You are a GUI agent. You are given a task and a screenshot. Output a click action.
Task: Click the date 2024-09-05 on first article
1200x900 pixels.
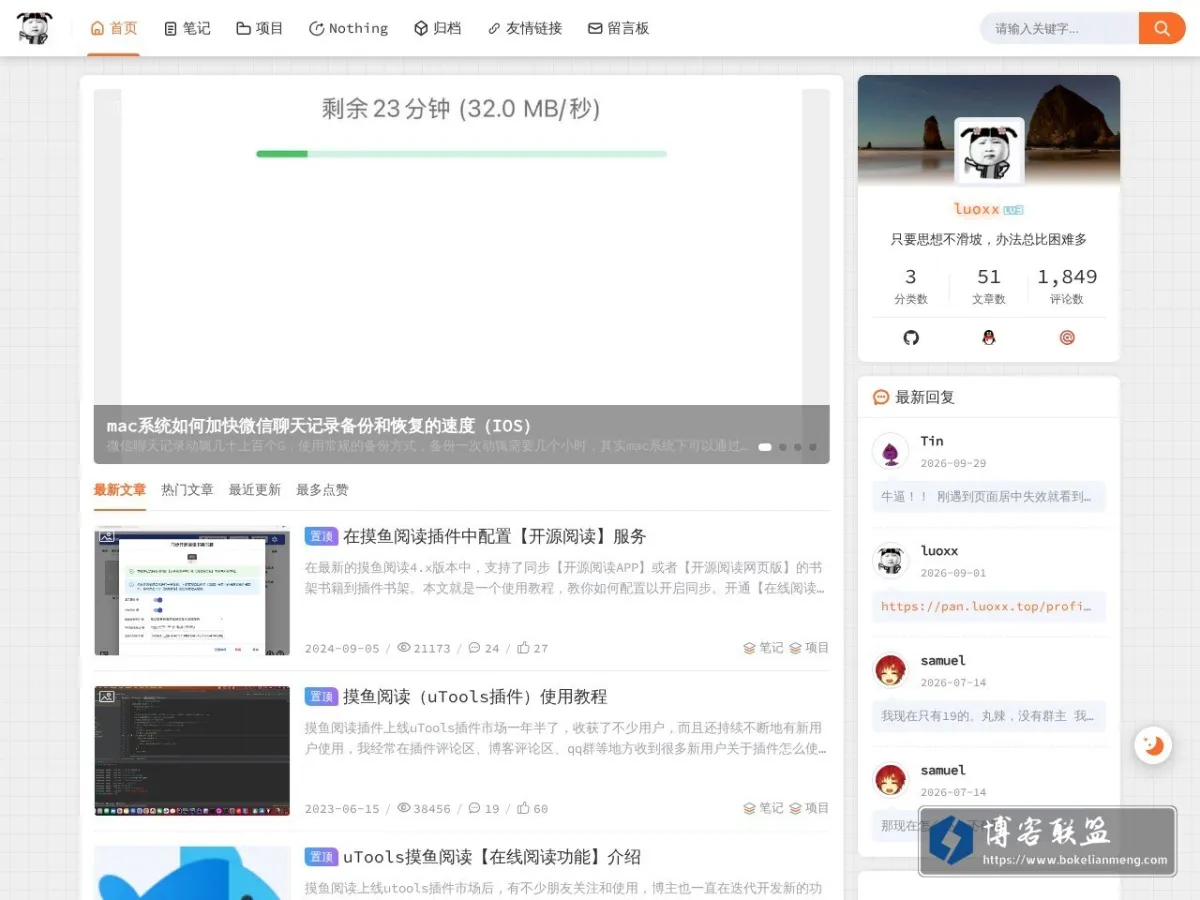342,649
